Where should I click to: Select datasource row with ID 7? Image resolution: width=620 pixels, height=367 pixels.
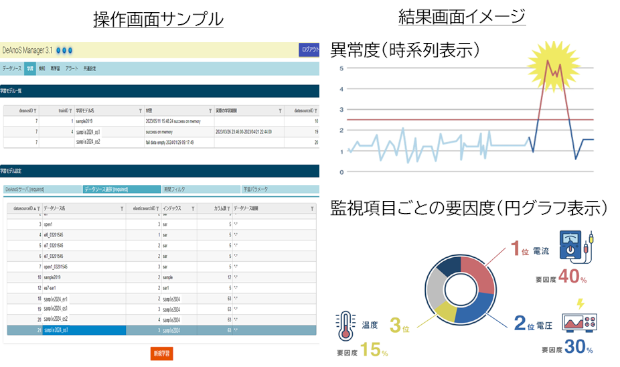pyautogui.click(x=161, y=267)
